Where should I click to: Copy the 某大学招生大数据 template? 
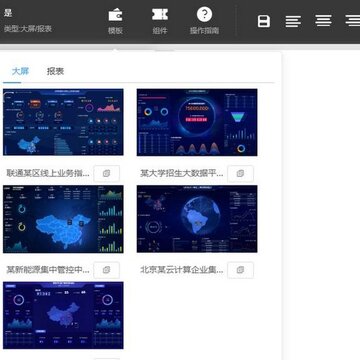[240, 173]
